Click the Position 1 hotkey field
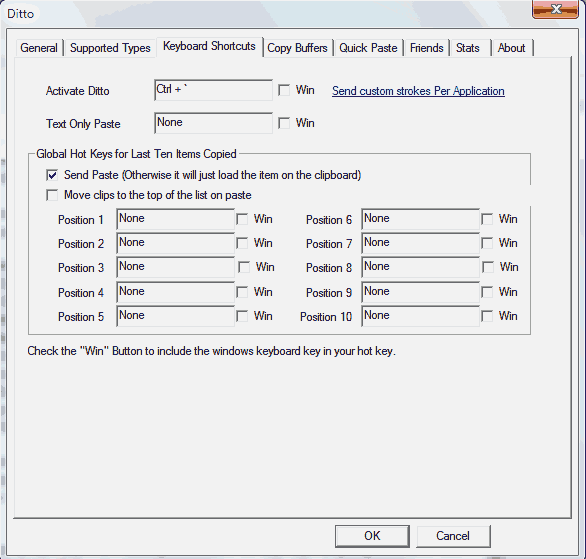 [175, 219]
